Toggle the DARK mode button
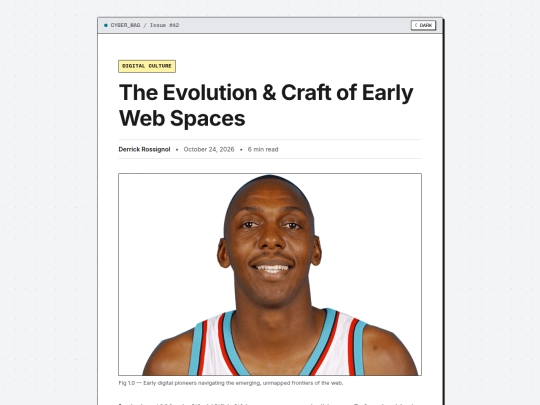540x405 pixels. coord(423,25)
